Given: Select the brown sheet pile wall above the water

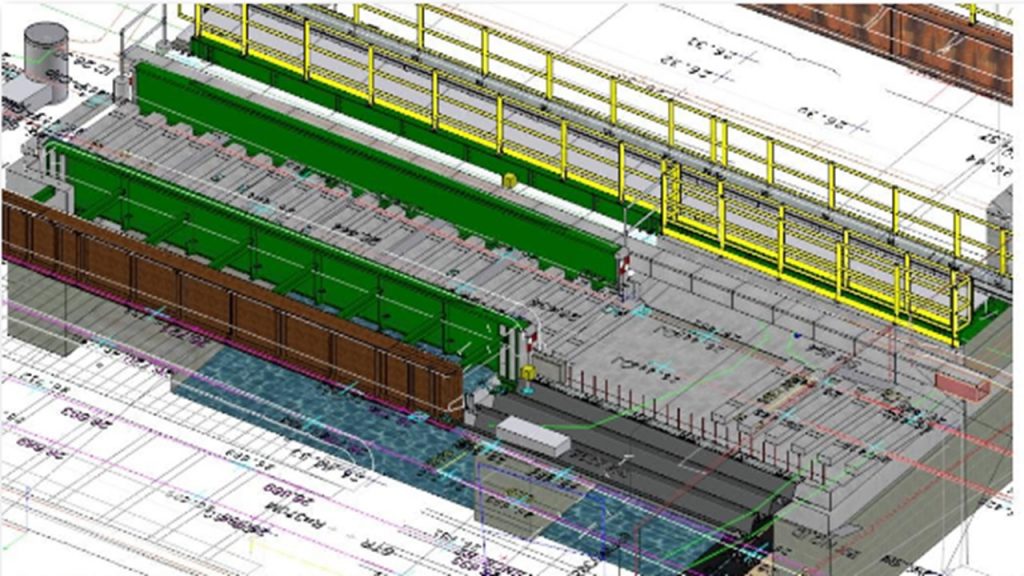Looking at the screenshot, I should pos(232,307).
